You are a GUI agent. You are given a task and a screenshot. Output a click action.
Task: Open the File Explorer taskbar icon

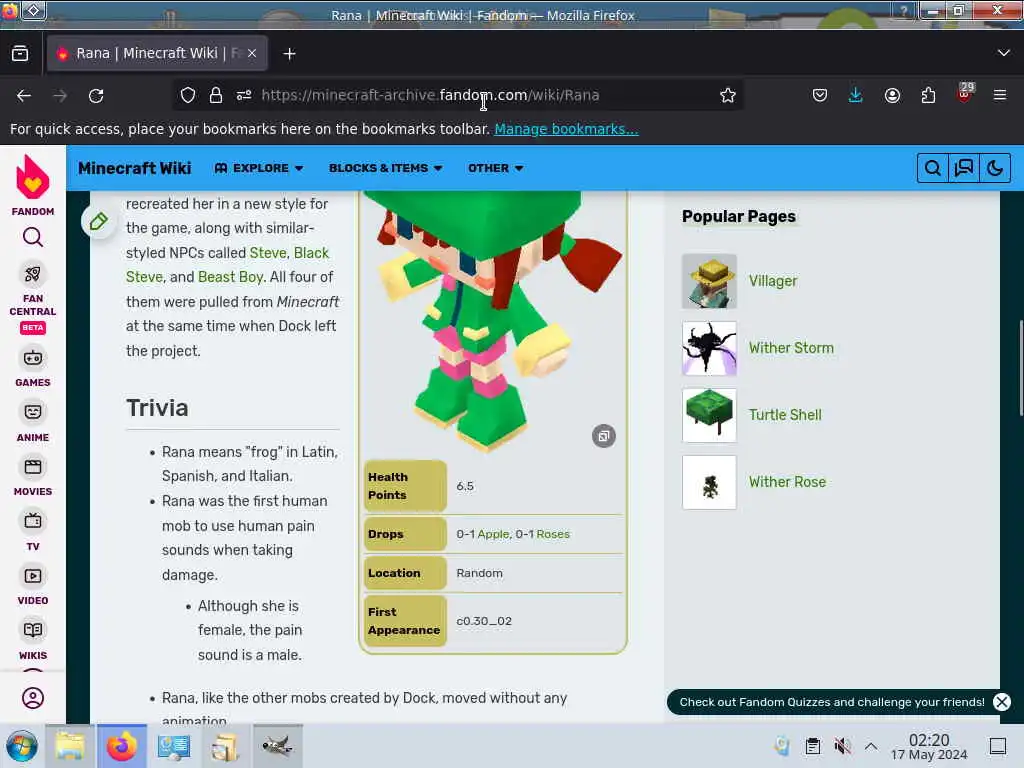(70, 746)
